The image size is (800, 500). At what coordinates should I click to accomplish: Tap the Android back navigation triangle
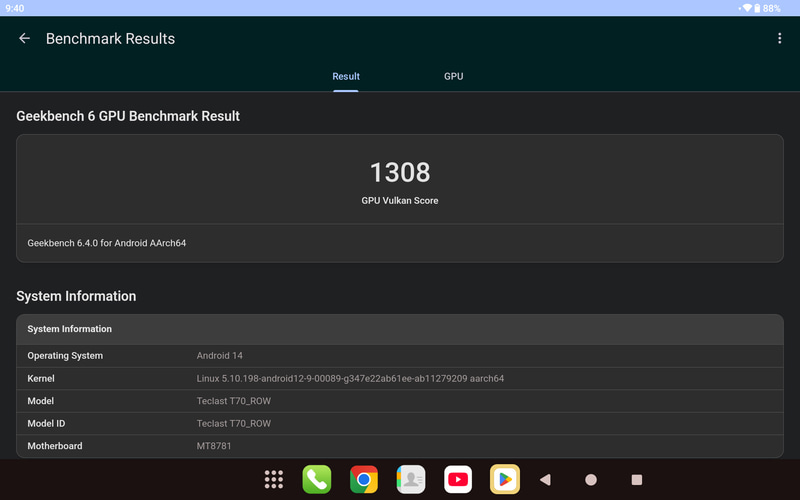coord(545,480)
